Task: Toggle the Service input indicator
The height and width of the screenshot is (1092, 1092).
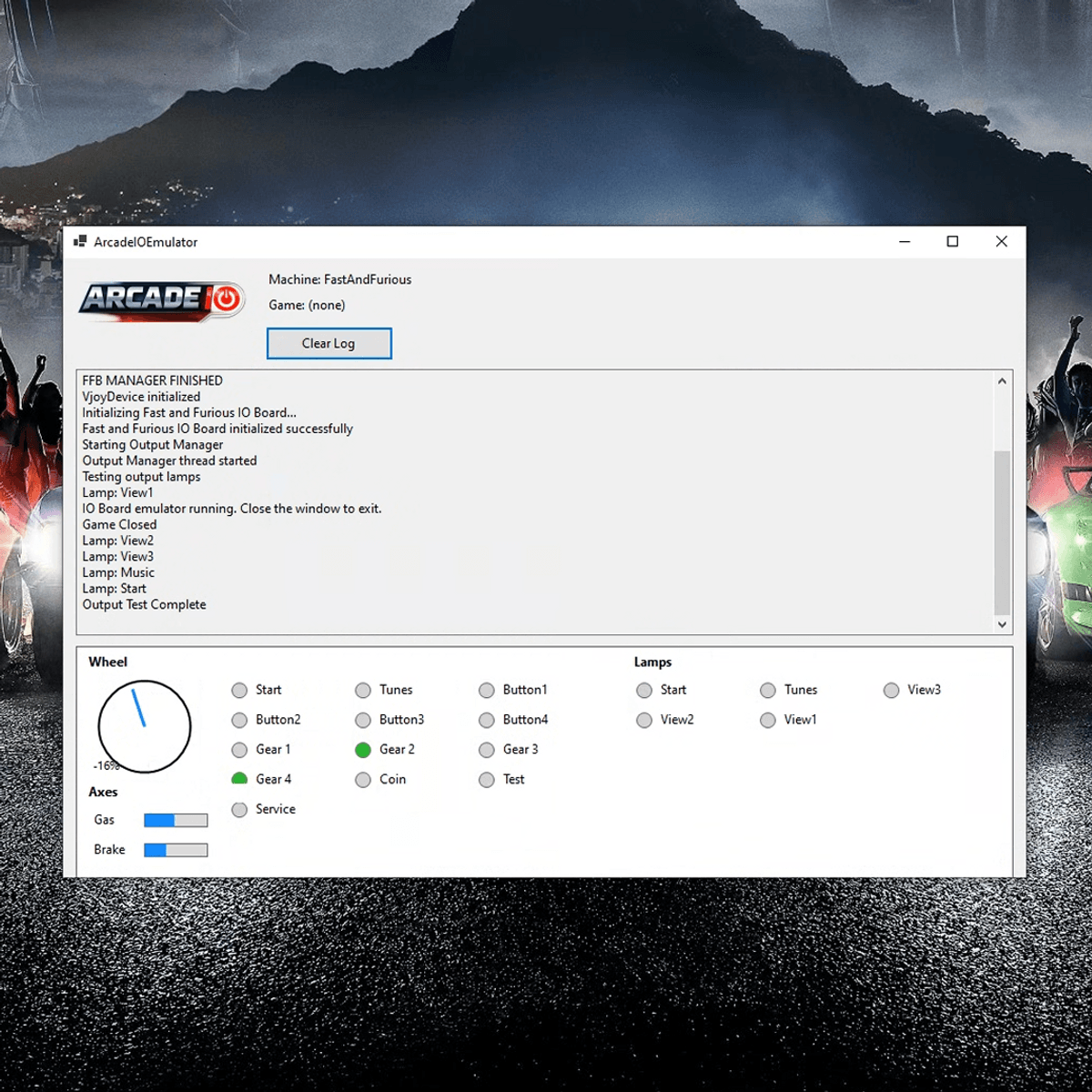Action: tap(239, 810)
